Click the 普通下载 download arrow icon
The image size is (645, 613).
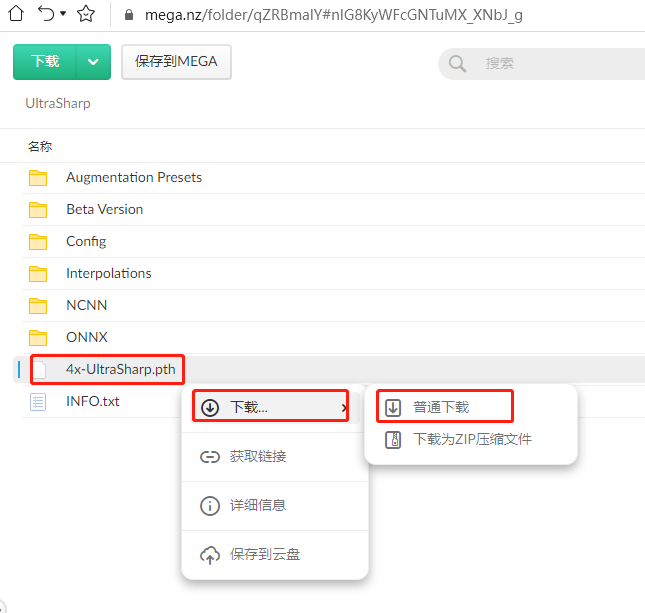pos(393,408)
